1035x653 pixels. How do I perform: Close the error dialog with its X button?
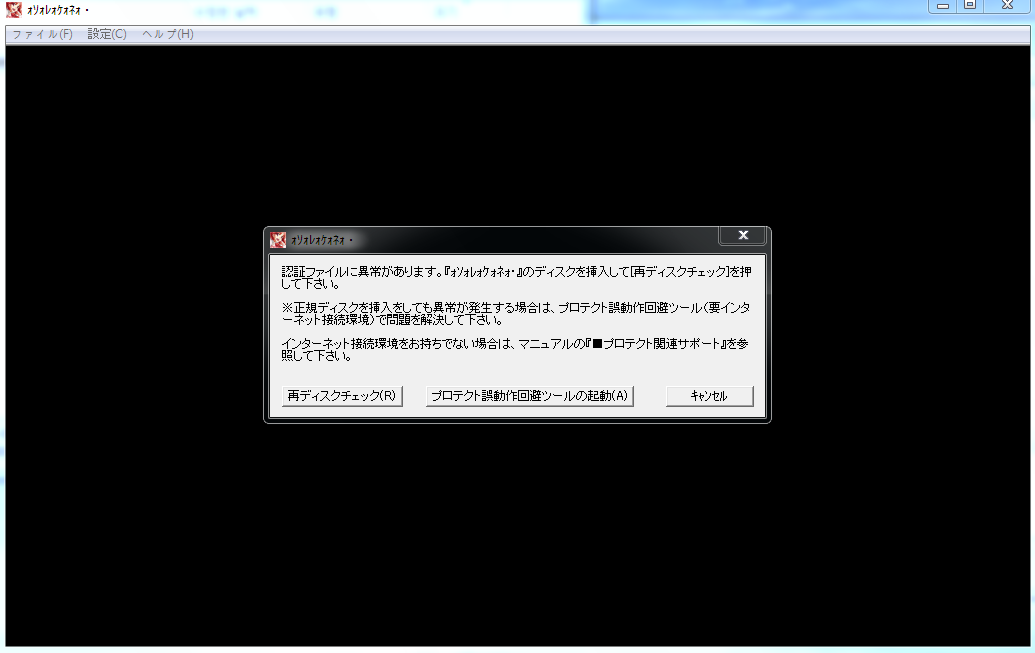coord(743,236)
